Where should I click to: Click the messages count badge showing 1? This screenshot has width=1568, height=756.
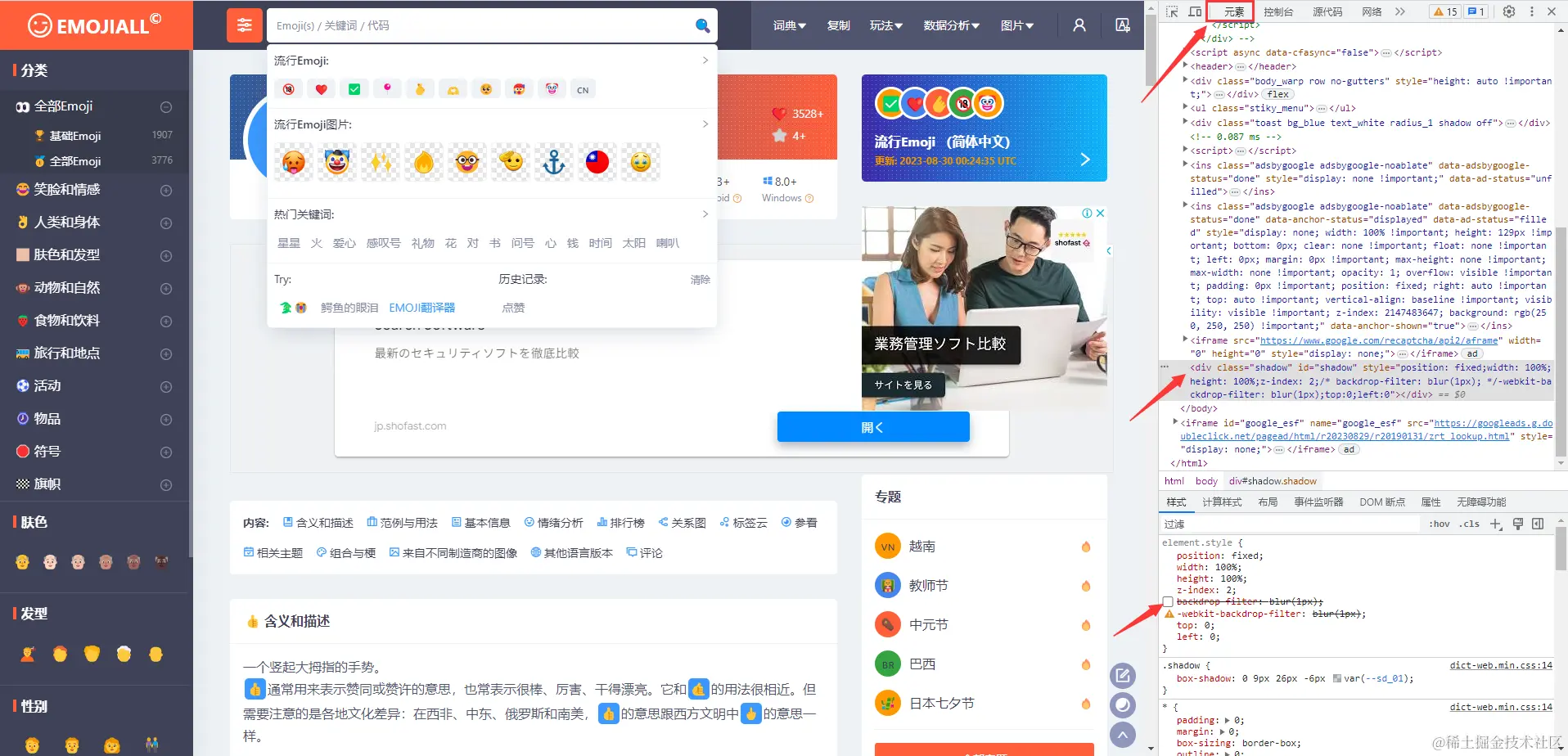[x=1476, y=11]
